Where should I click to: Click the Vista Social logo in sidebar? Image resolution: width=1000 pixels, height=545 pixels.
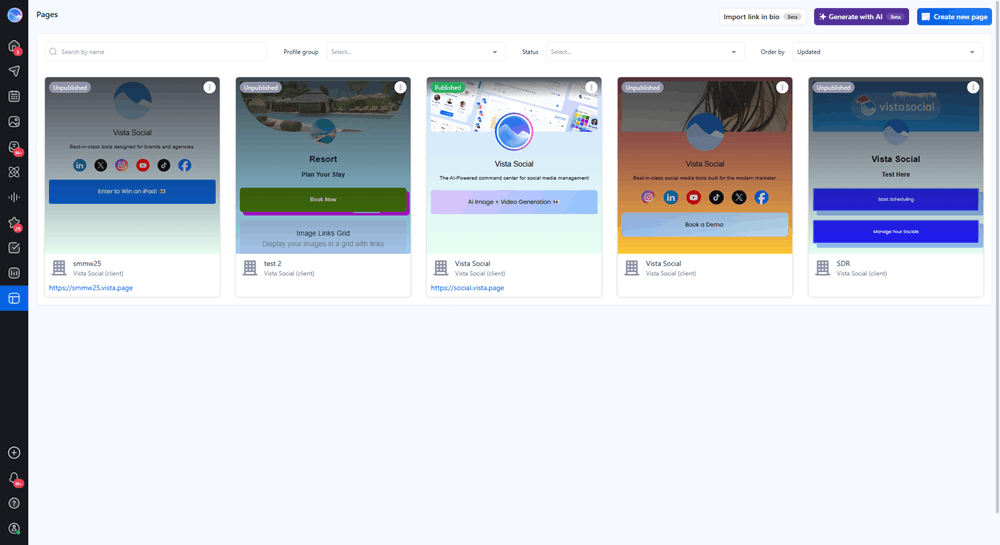coord(14,15)
